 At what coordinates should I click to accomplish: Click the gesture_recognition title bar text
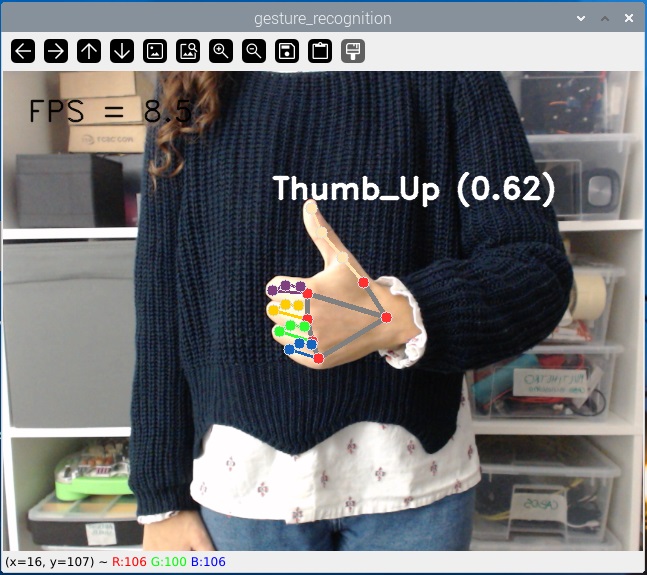[x=323, y=18]
